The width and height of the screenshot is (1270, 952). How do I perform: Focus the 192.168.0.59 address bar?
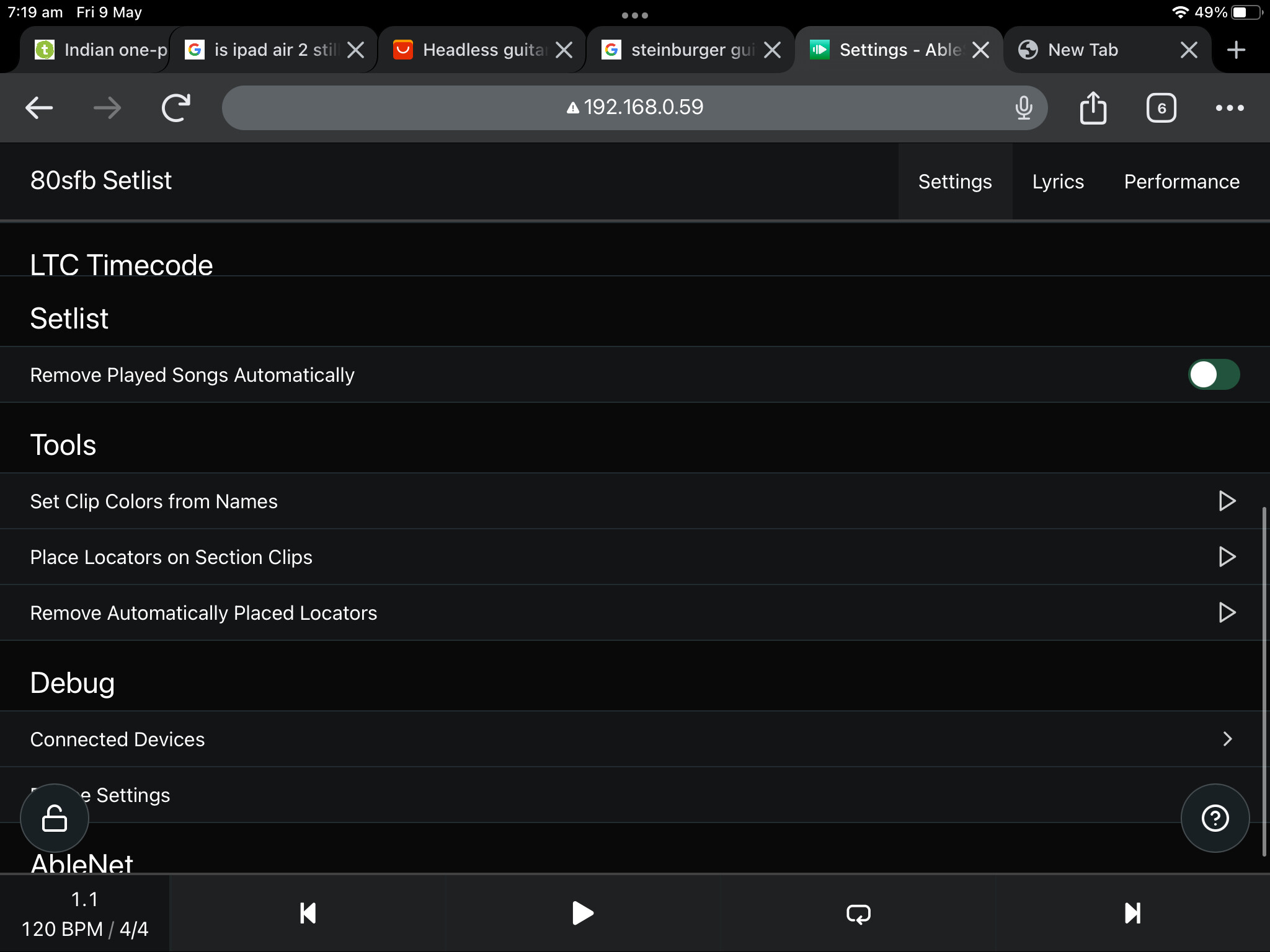pos(635,107)
